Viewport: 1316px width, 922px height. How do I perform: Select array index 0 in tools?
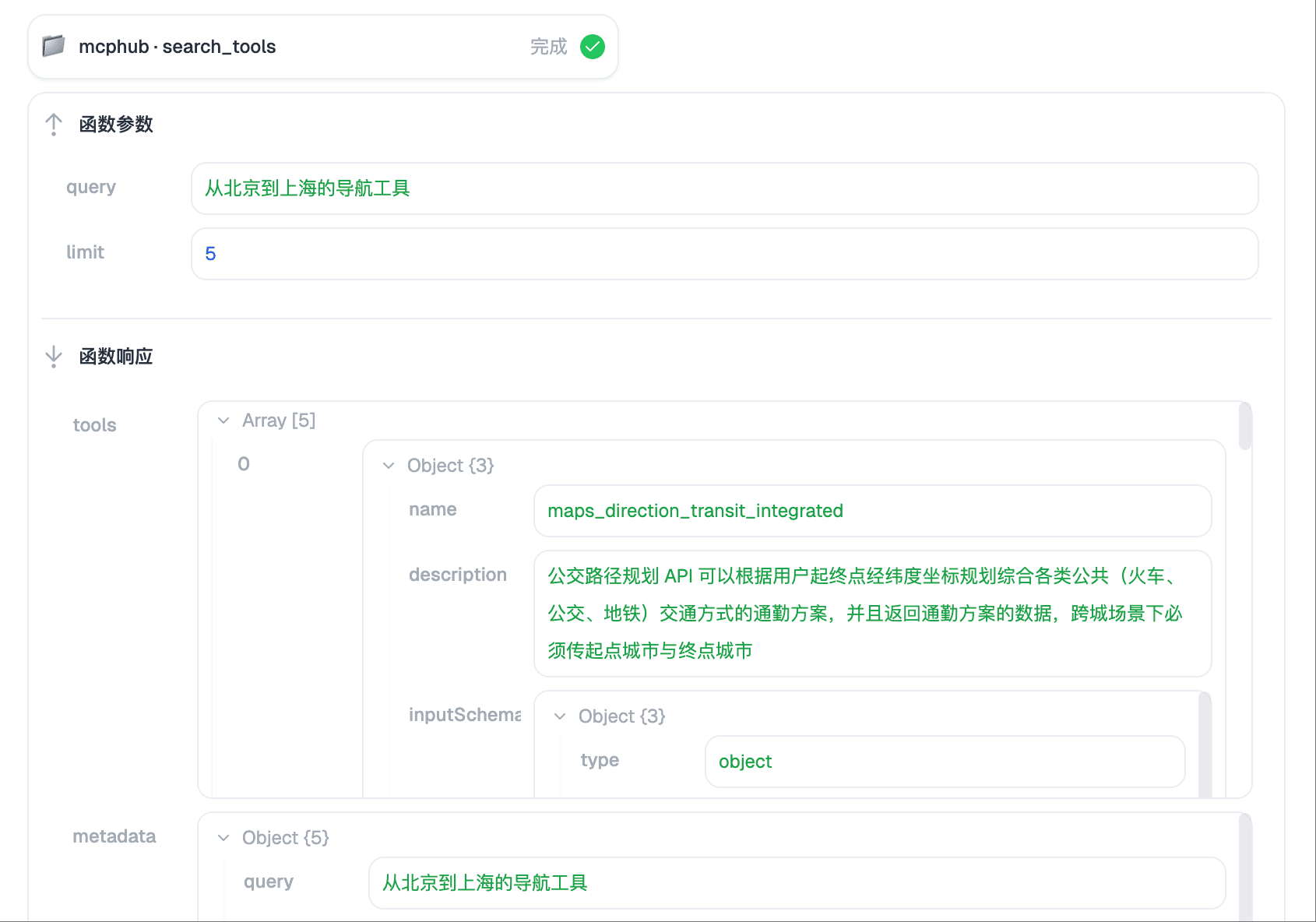244,464
